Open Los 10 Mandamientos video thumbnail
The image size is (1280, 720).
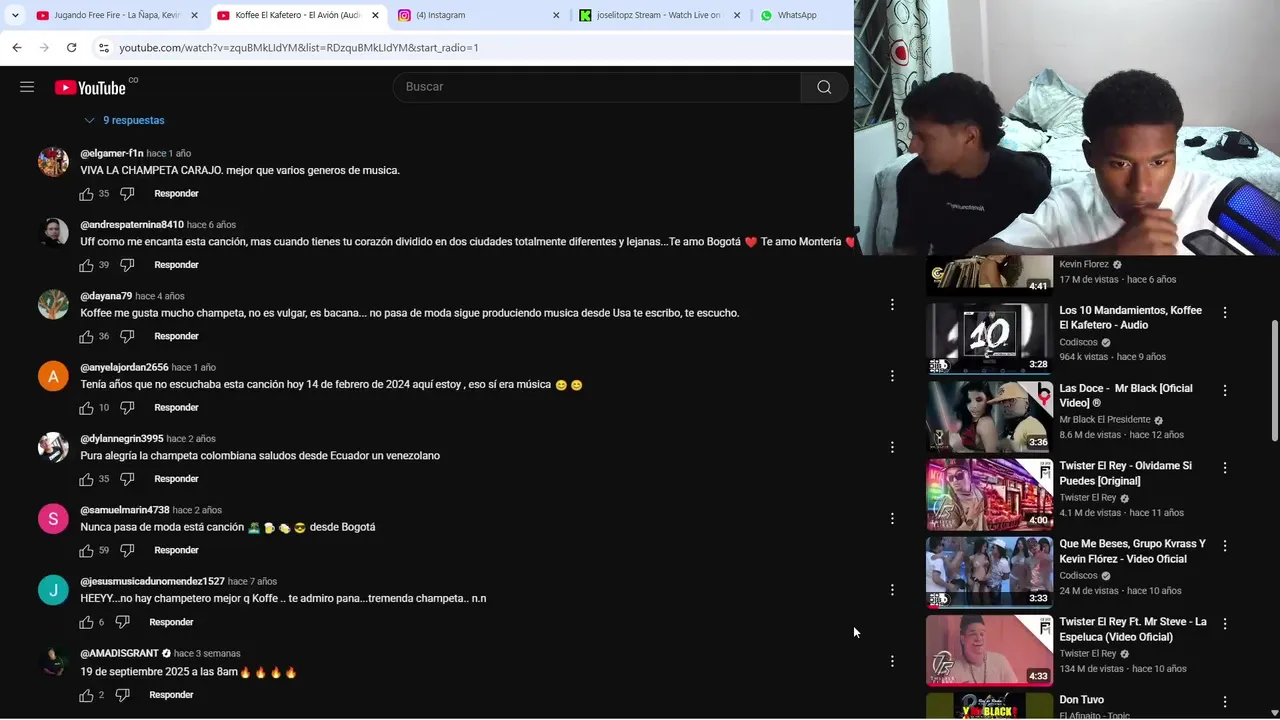point(989,338)
